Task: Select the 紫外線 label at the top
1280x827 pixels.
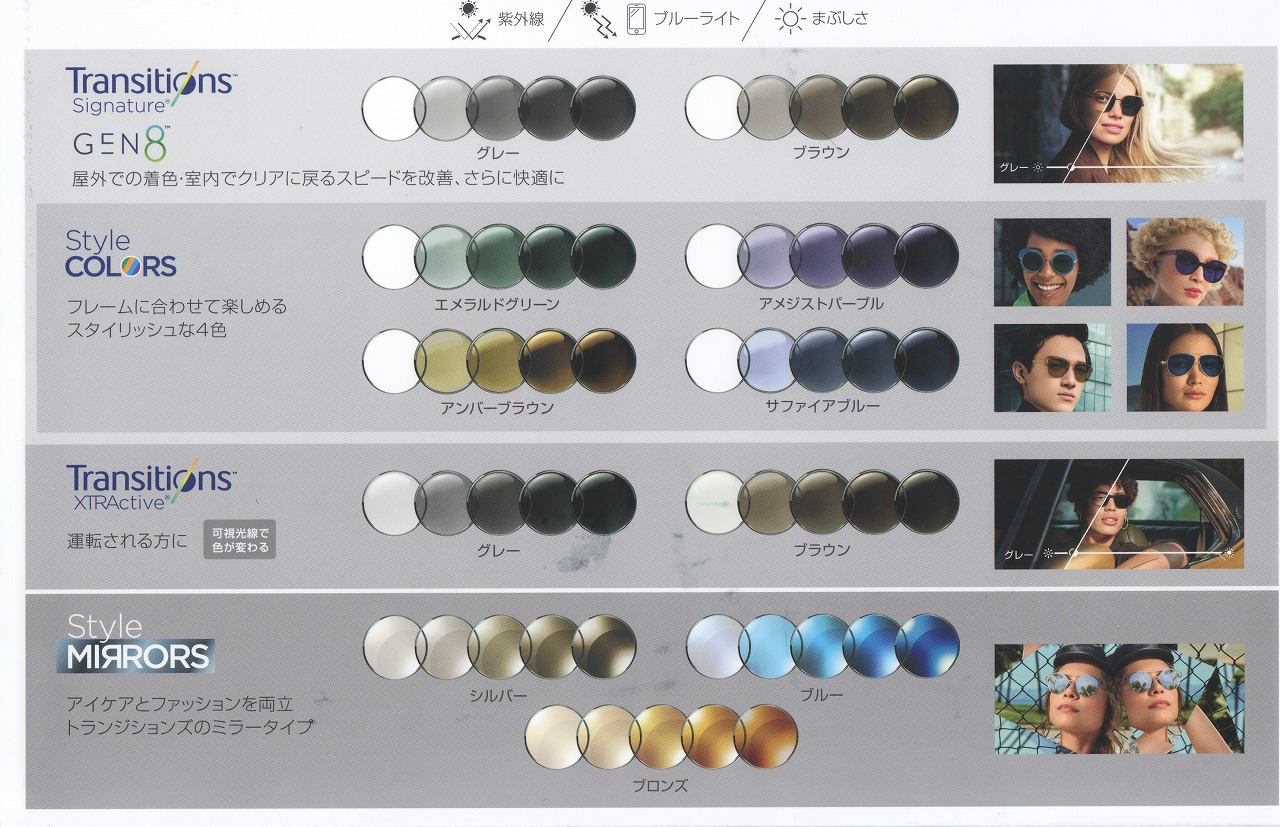Action: coord(521,19)
